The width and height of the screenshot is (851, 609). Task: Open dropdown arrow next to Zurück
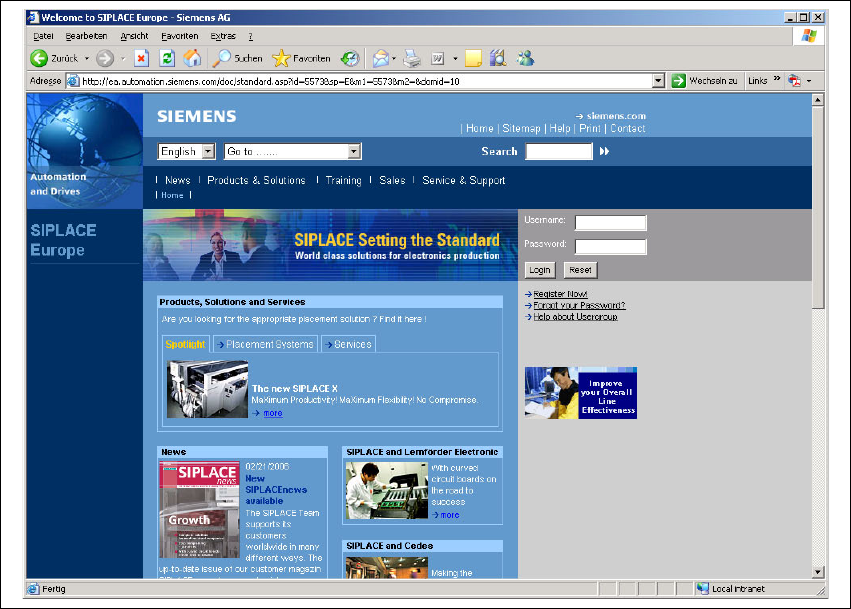point(86,58)
